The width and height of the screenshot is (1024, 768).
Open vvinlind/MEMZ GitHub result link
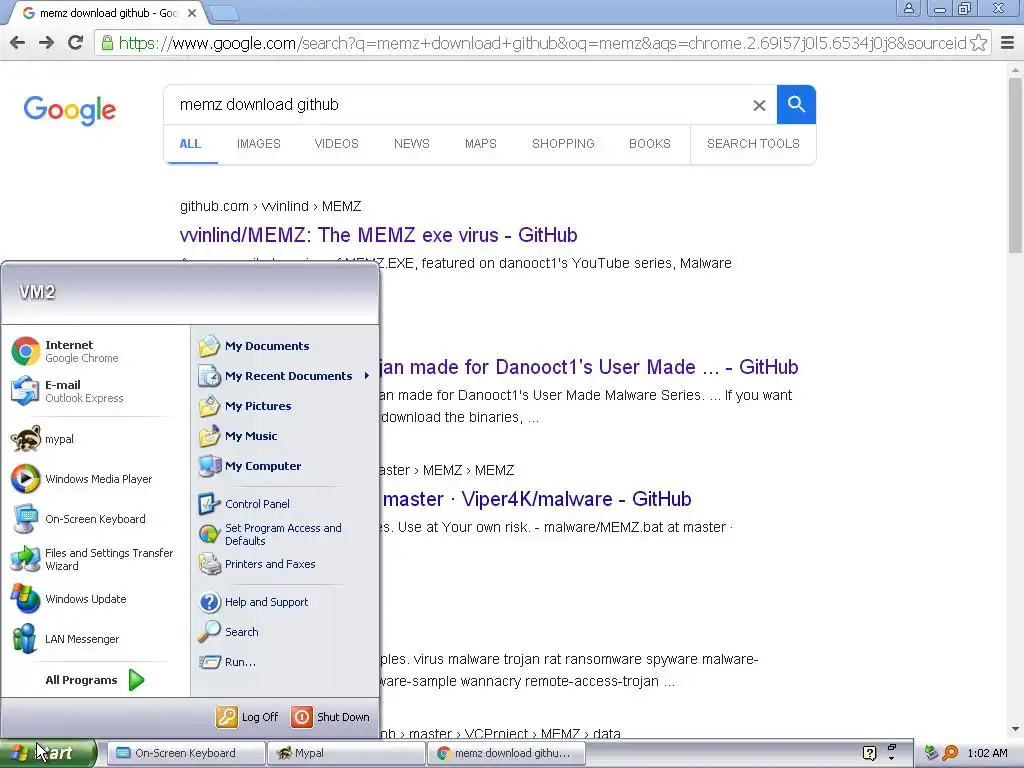(x=378, y=235)
